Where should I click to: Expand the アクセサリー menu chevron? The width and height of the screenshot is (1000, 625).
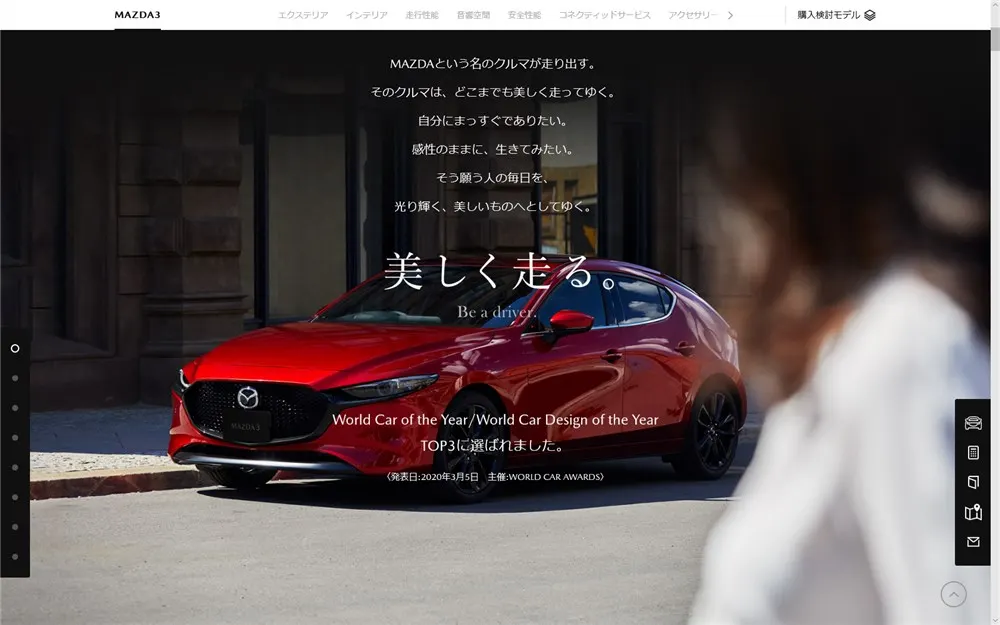pyautogui.click(x=728, y=15)
